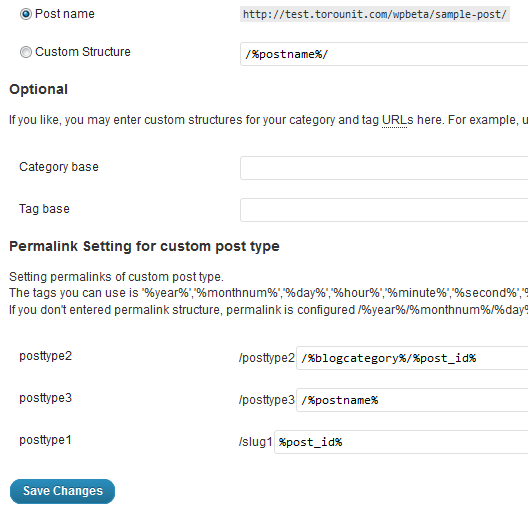The image size is (528, 516).
Task: Click the Custom Structure text label
Action: coord(83,52)
